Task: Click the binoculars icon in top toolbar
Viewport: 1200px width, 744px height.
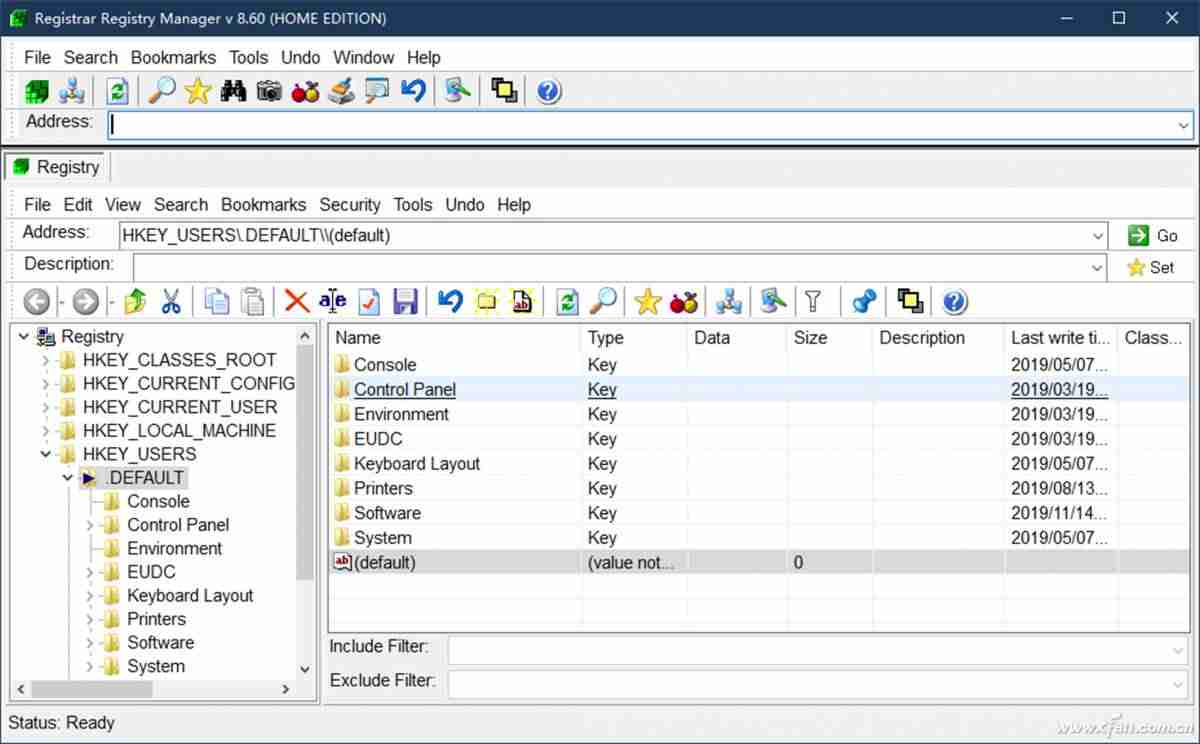Action: coord(234,92)
